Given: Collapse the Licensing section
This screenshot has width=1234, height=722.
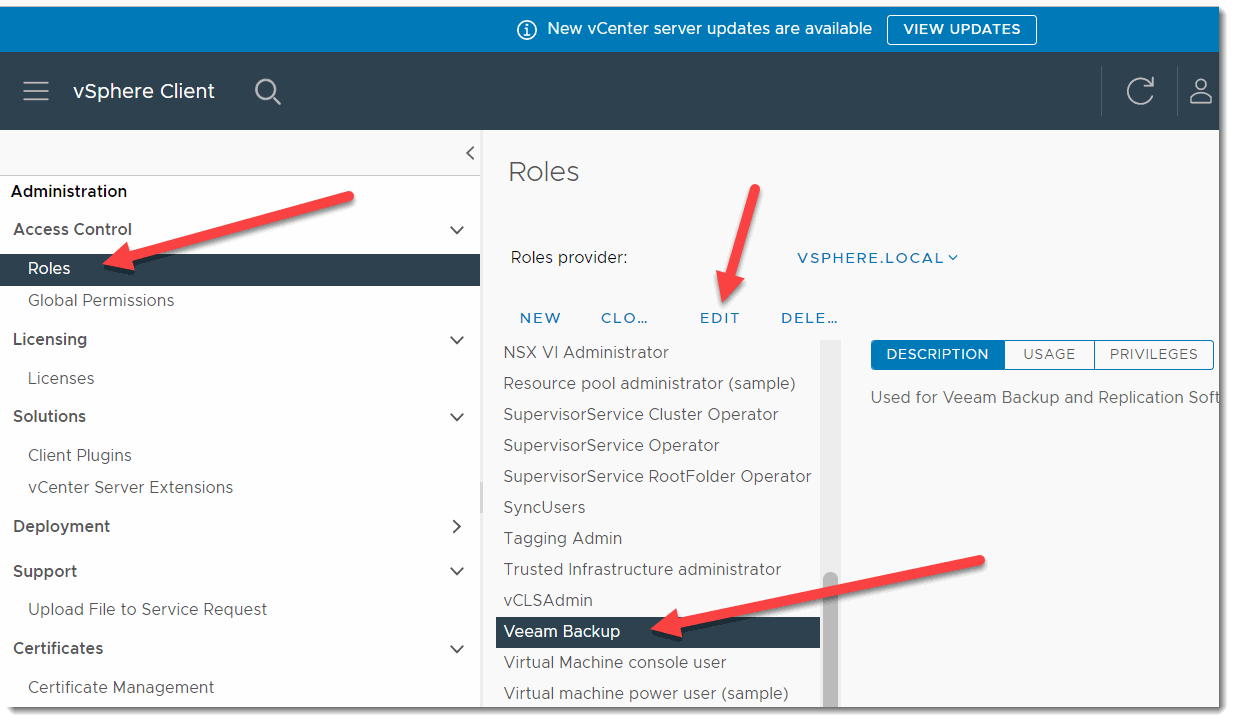Looking at the screenshot, I should [x=457, y=340].
